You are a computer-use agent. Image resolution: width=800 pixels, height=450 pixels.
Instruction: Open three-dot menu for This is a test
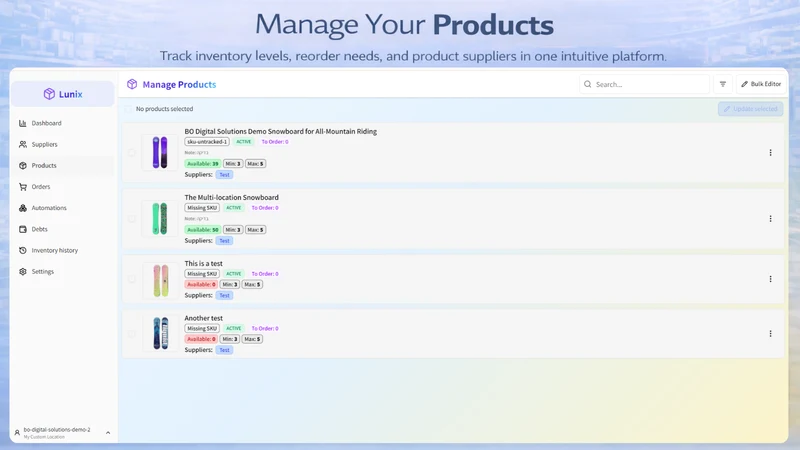770,279
